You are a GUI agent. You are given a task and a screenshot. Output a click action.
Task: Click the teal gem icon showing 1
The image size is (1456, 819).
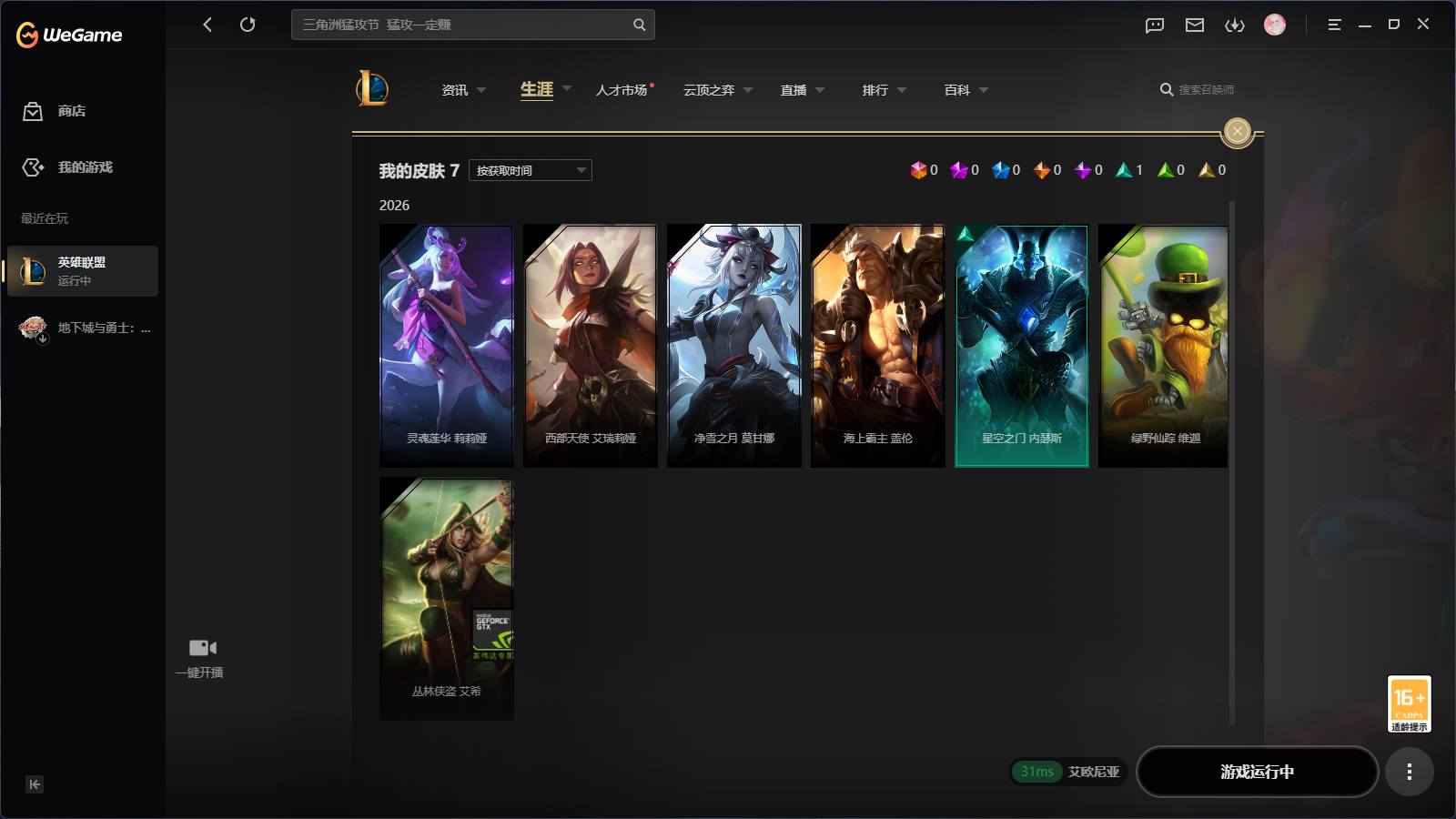tap(1124, 170)
